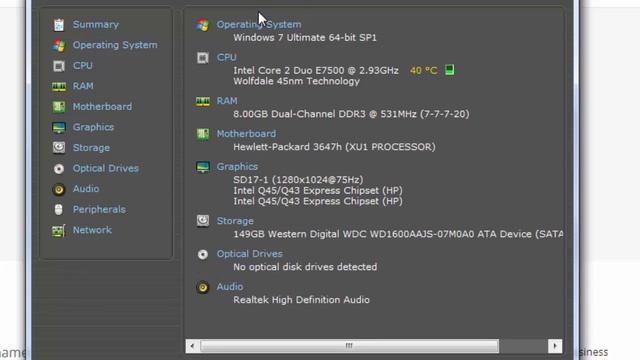Click the Operating System heading link in summary

pos(259,24)
